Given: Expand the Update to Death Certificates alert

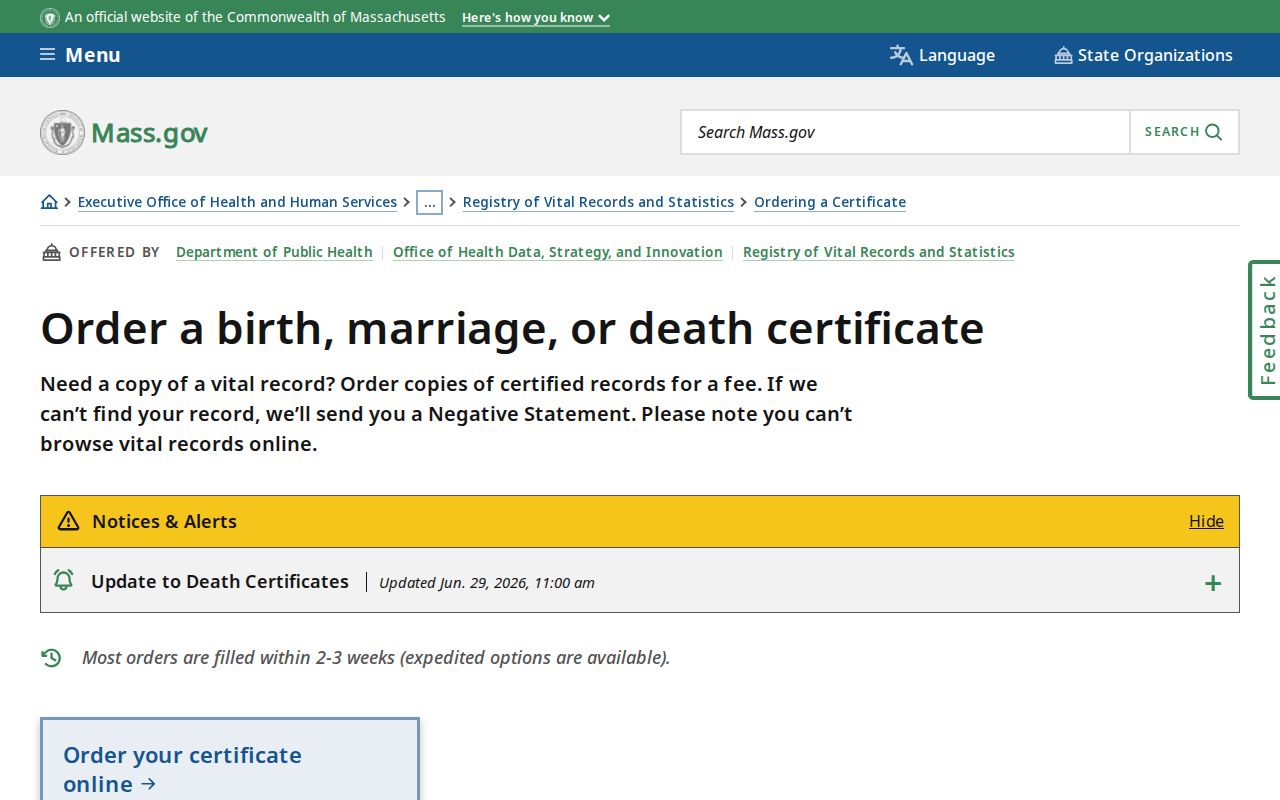Looking at the screenshot, I should [x=1213, y=583].
